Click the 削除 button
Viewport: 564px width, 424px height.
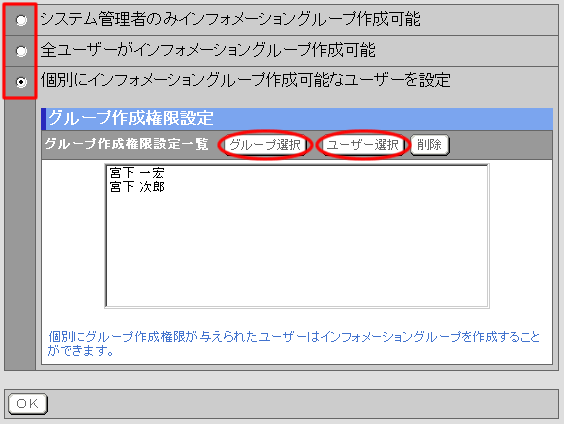pos(429,145)
